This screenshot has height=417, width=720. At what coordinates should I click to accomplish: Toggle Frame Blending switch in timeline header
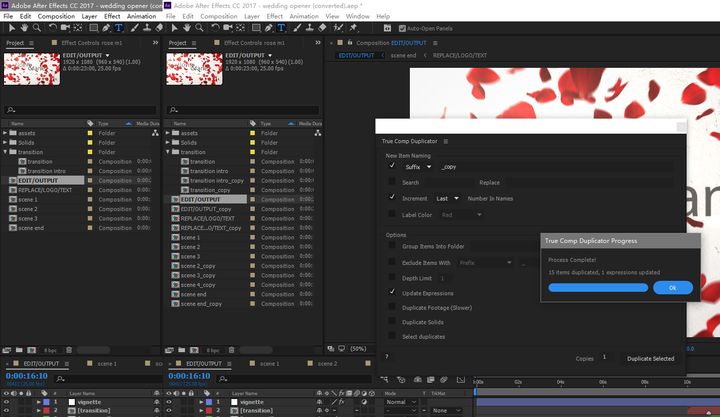point(430,379)
